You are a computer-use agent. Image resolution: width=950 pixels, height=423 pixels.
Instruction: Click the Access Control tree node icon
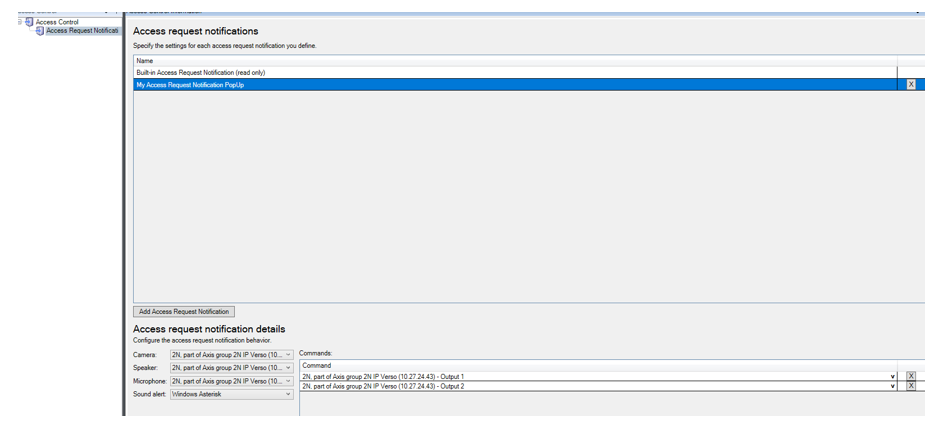[x=29, y=21]
